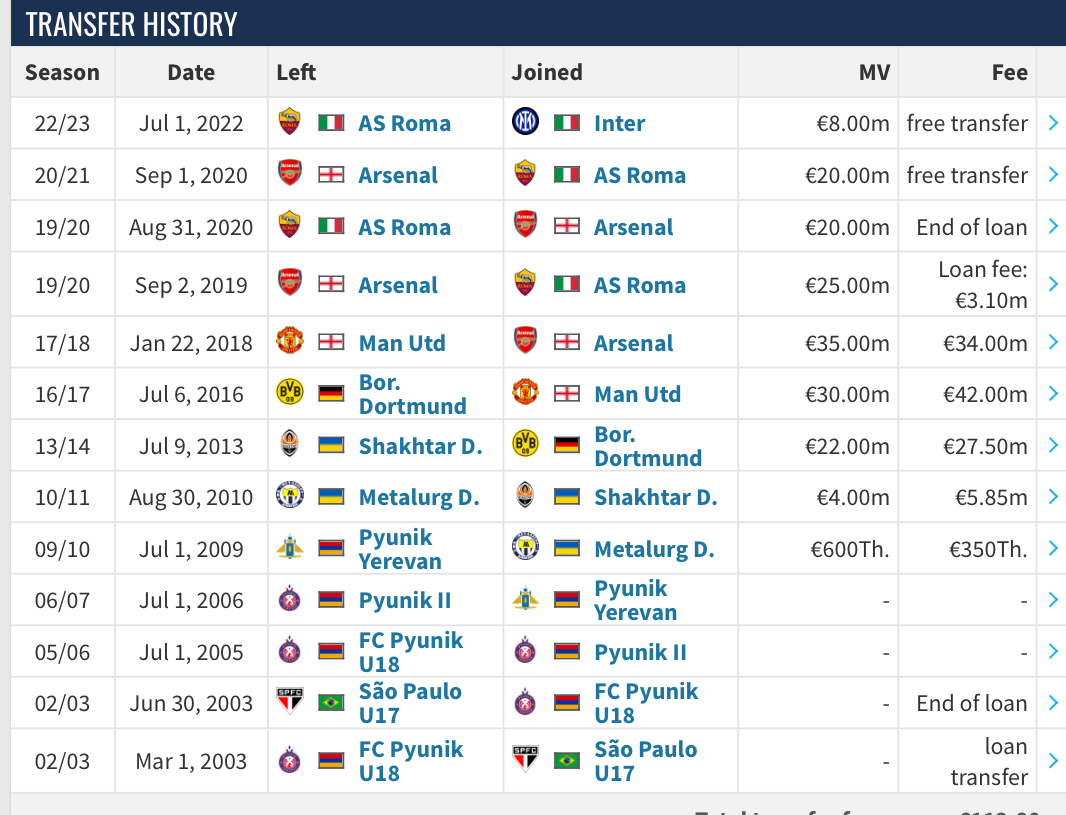Click the São Paulo crest in Joined column

point(525,759)
